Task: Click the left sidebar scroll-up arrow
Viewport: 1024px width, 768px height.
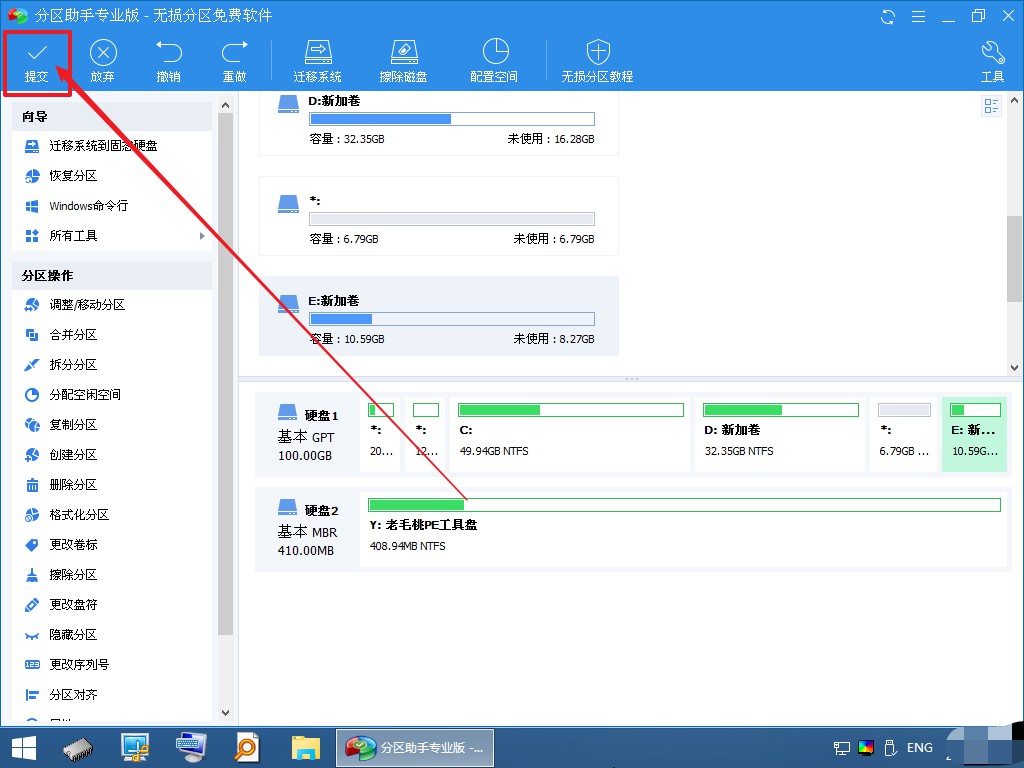Action: coord(225,105)
